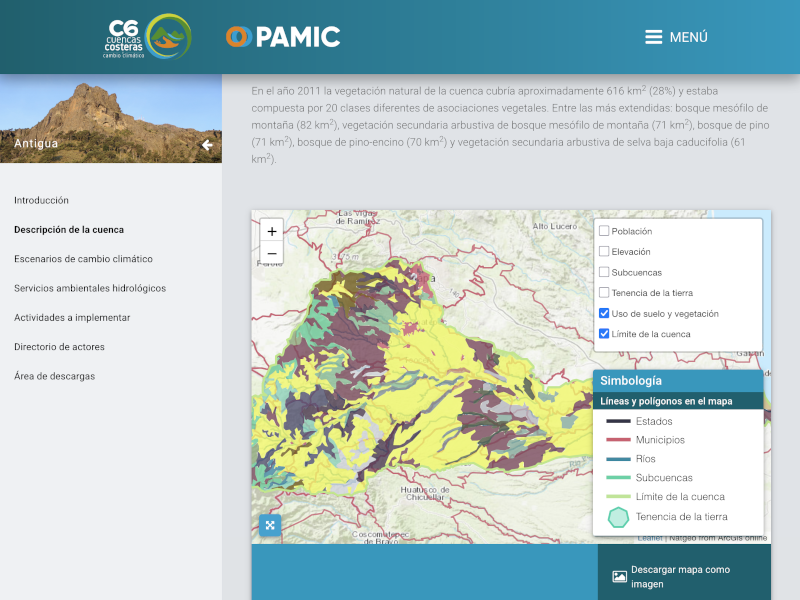Click the back arrow beside Antigua
This screenshot has width=800, height=600.
tap(207, 145)
